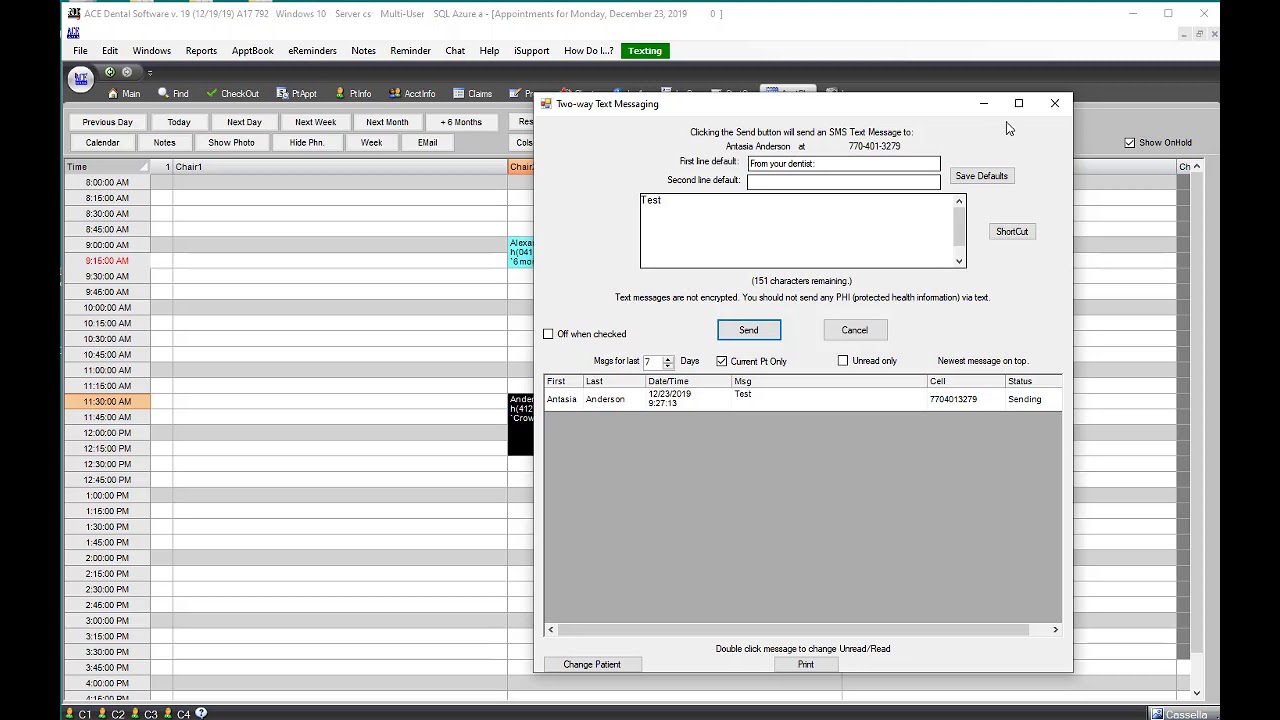
Task: Open the highlighted Texting menu
Action: 645,51
